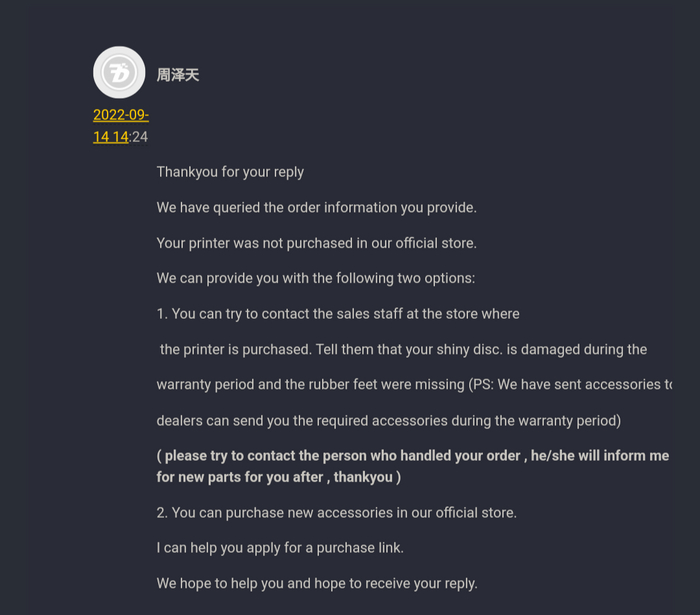Click the "Your printer was not purchased" sentence
The image size is (700, 615).
[x=316, y=243]
